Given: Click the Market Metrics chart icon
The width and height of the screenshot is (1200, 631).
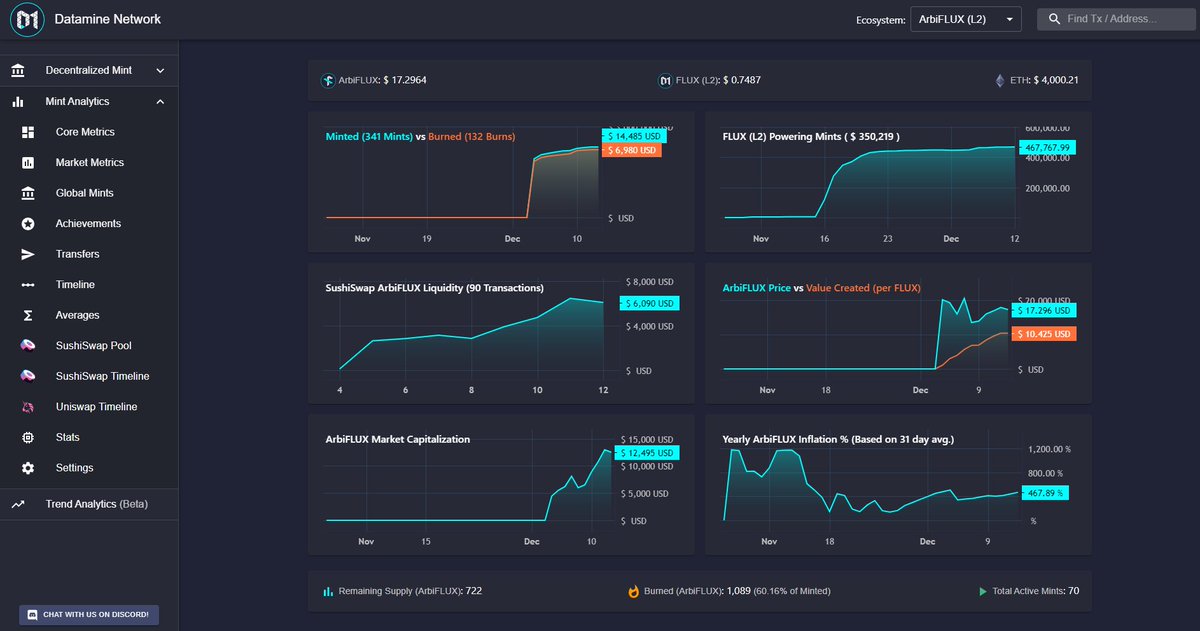Looking at the screenshot, I should 28,163.
